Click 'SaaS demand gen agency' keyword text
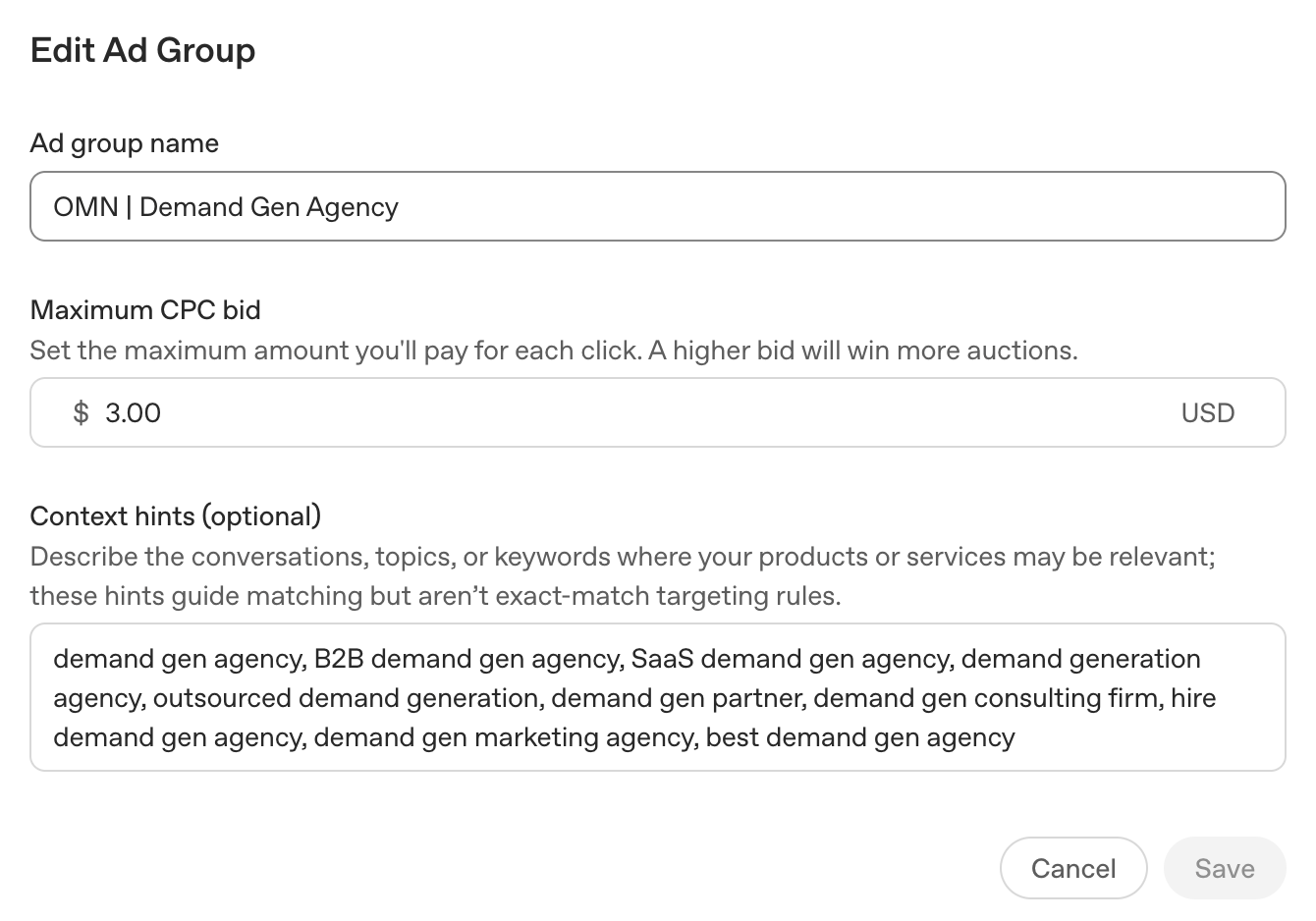Viewport: 1316px width, 921px height. pos(791,659)
